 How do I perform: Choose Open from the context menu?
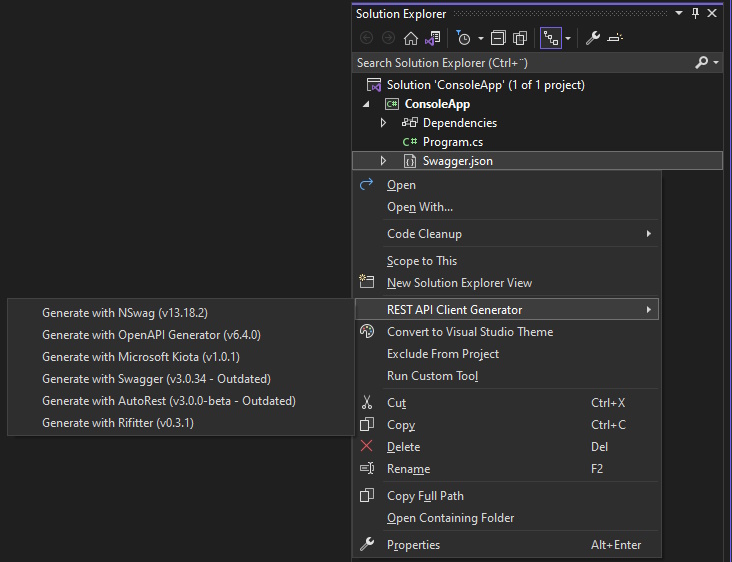point(508,185)
